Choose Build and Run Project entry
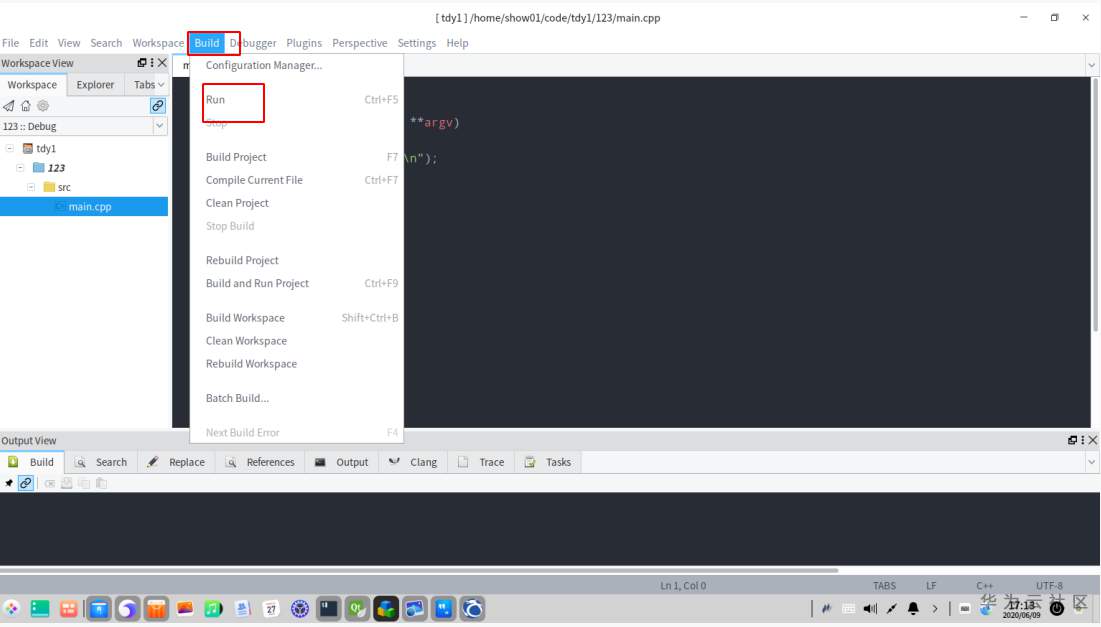Image resolution: width=1101 pixels, height=627 pixels. (x=297, y=284)
